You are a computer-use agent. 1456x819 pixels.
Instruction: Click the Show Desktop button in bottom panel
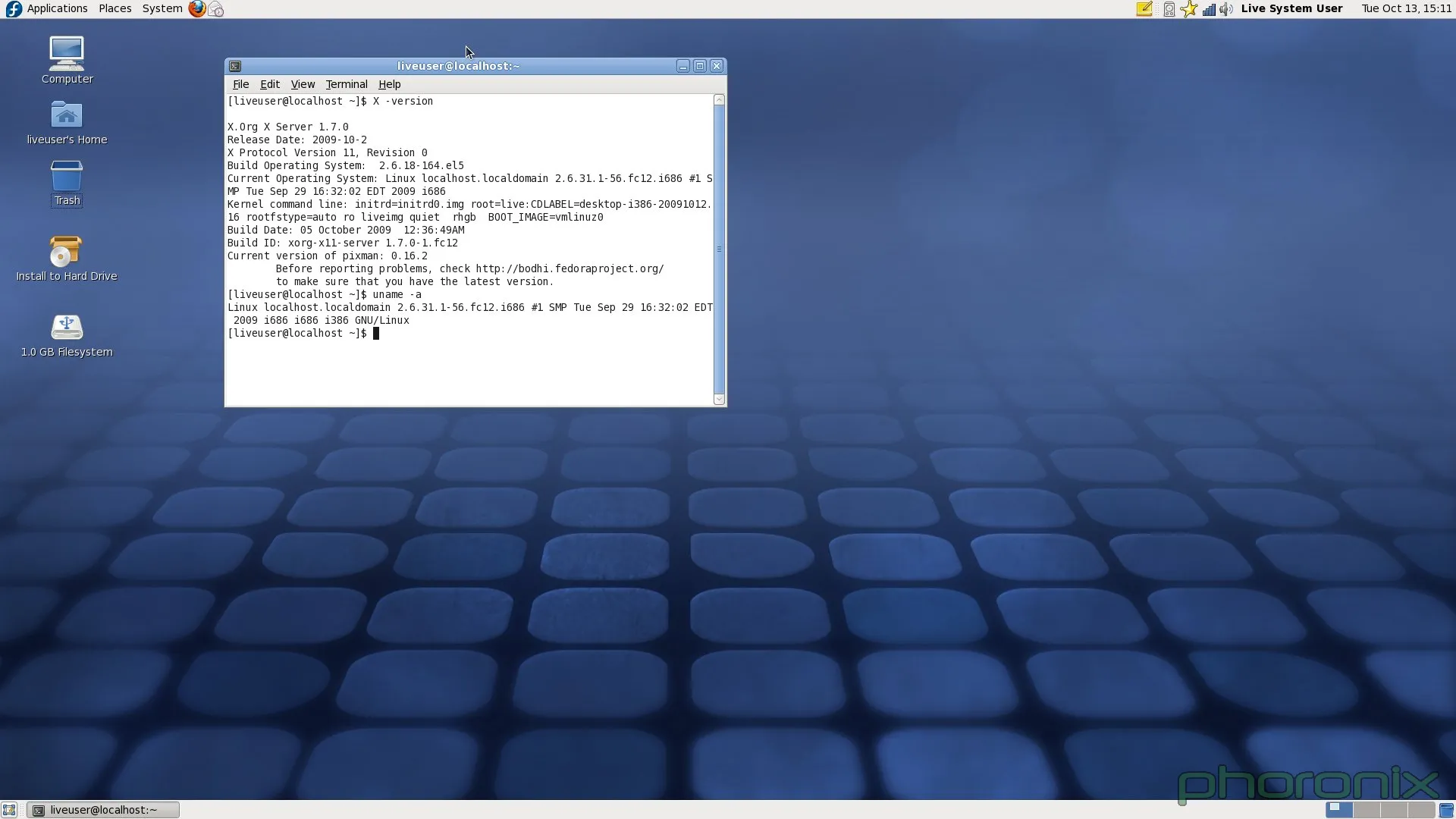(x=9, y=810)
